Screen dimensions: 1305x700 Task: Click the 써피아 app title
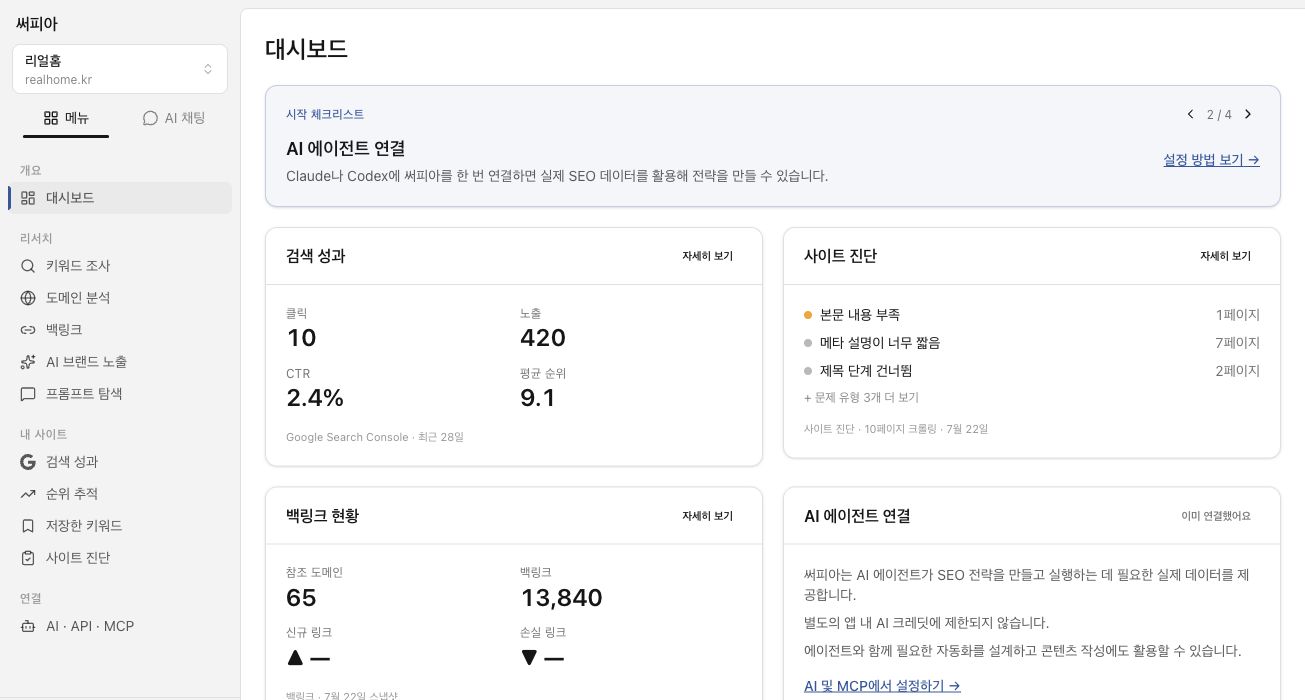[37, 23]
